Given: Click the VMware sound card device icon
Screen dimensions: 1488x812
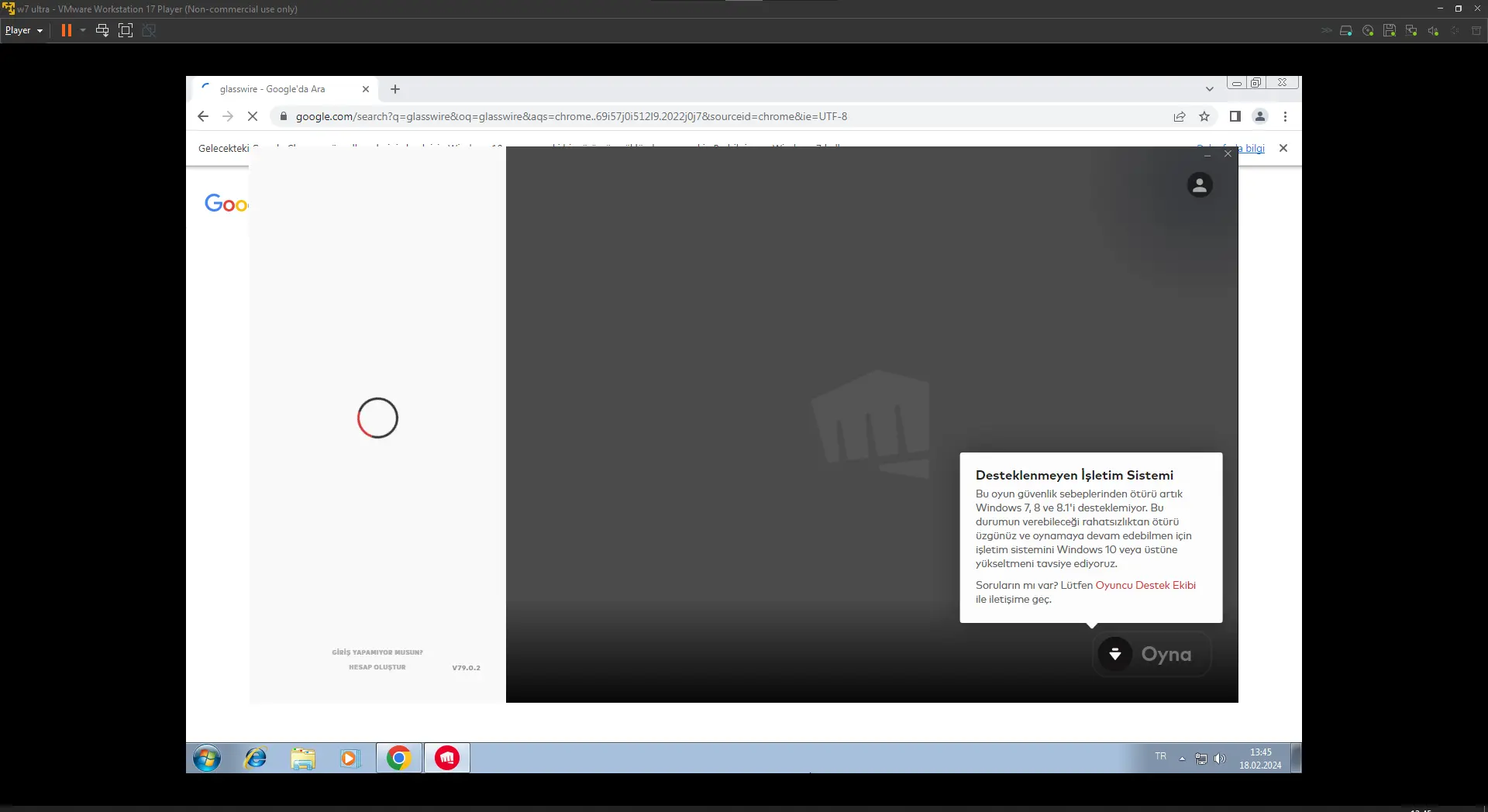Looking at the screenshot, I should point(1433,30).
